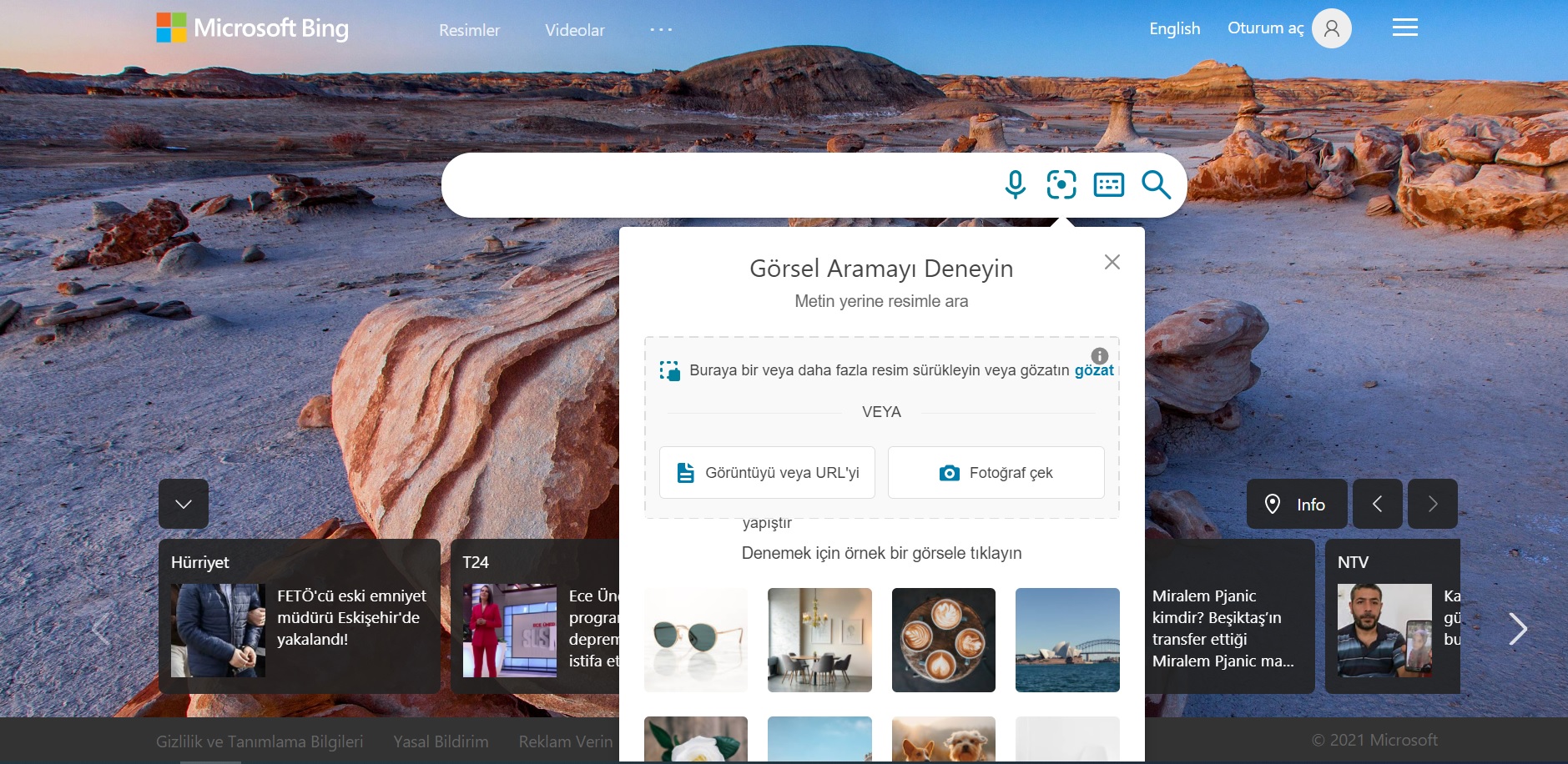Click the Fotoğraf çek button
Image resolution: width=1568 pixels, height=764 pixels.
point(996,473)
